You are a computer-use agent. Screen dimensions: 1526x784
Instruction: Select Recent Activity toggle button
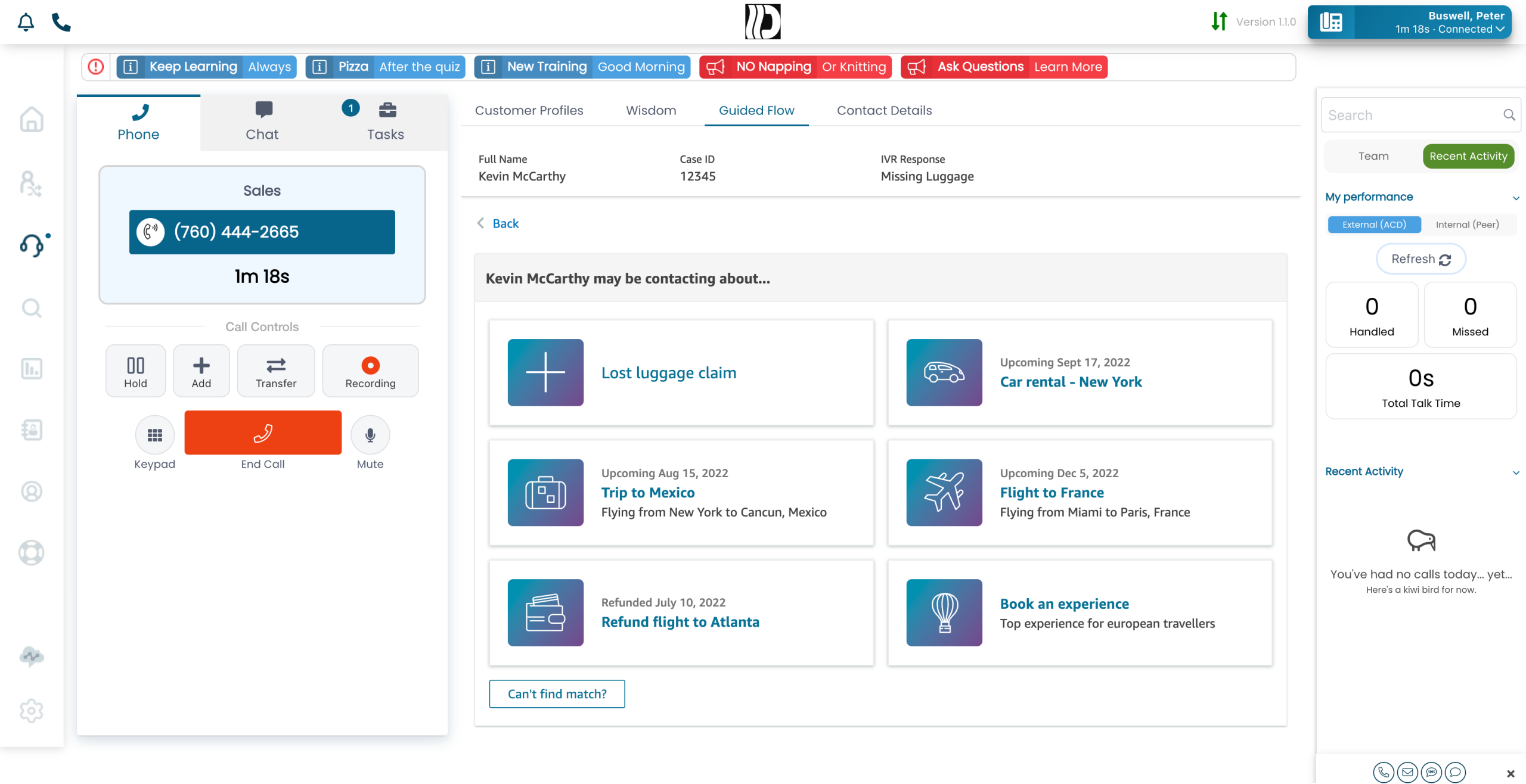click(1468, 156)
